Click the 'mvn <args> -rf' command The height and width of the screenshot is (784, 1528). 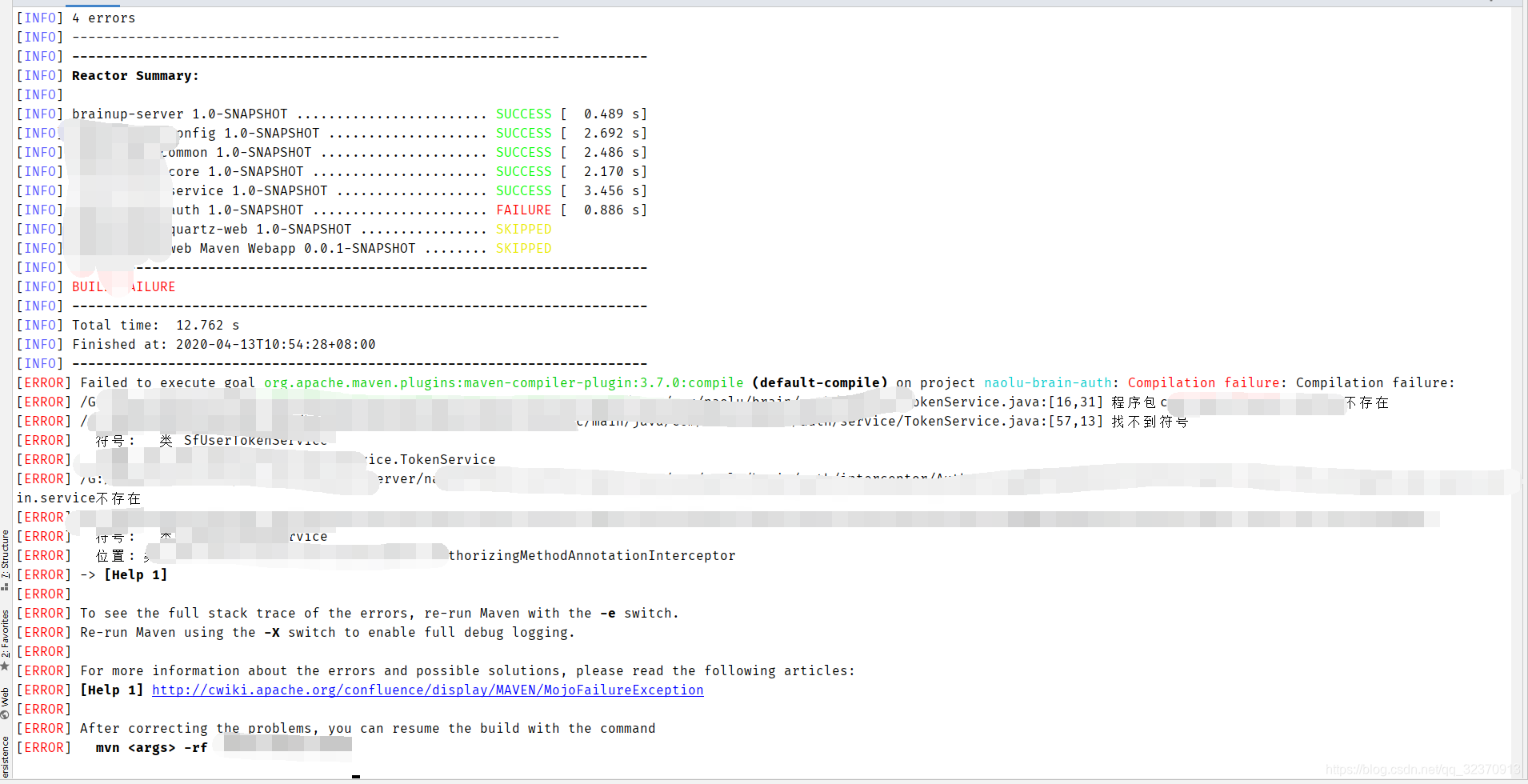pyautogui.click(x=152, y=747)
